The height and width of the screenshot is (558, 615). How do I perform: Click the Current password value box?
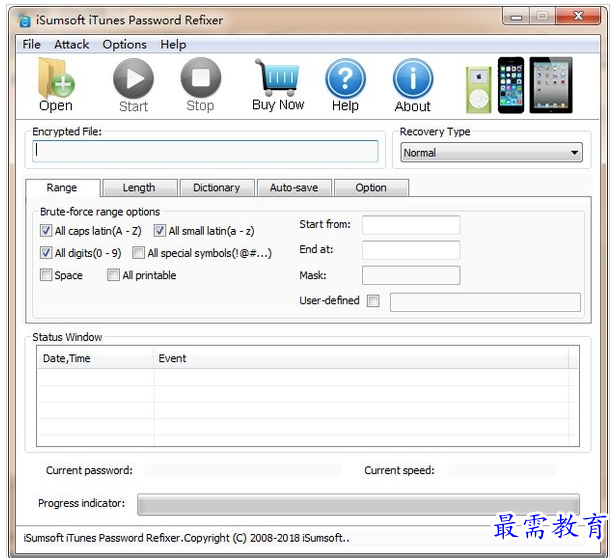[x=243, y=470]
